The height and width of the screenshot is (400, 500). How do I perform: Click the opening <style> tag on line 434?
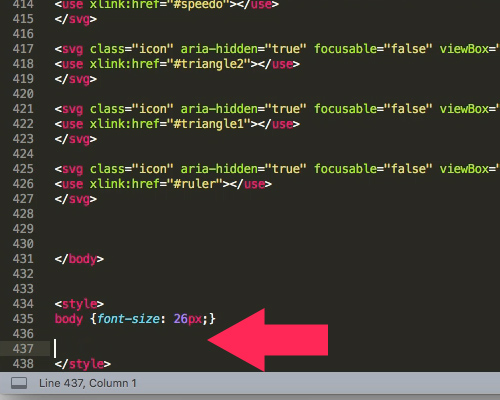click(x=79, y=304)
